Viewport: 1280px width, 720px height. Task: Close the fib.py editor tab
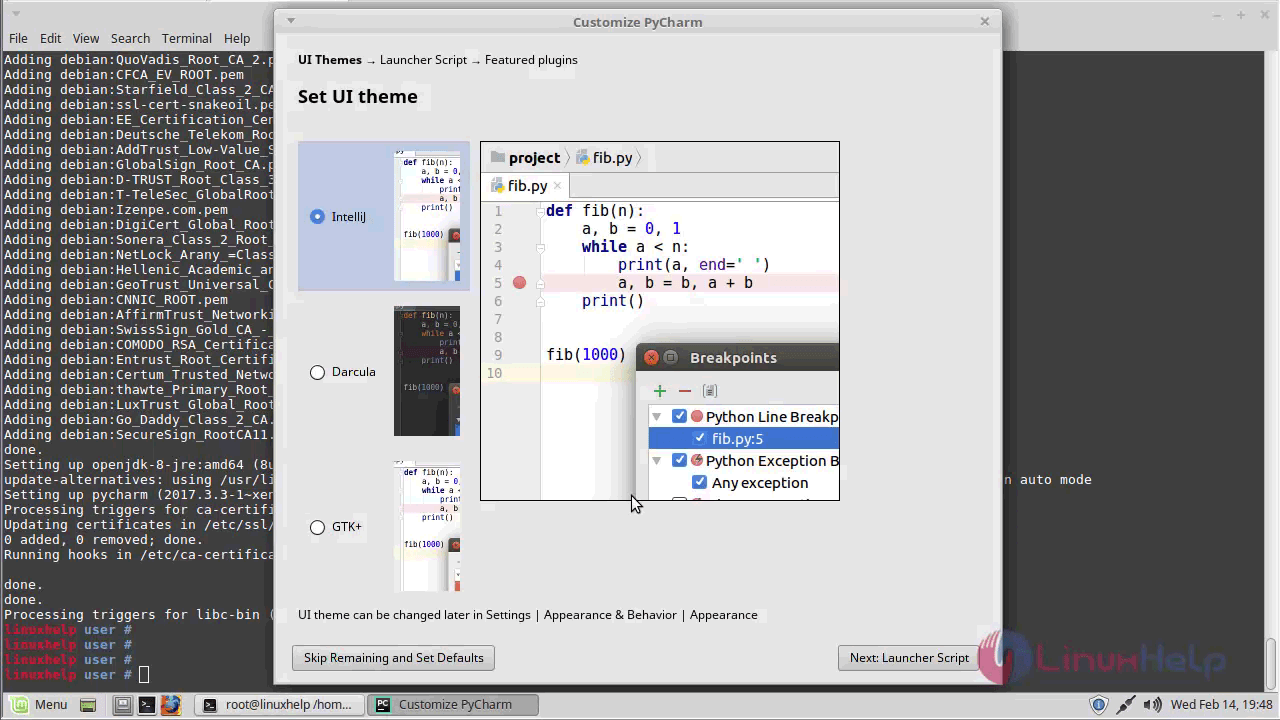[x=558, y=186]
